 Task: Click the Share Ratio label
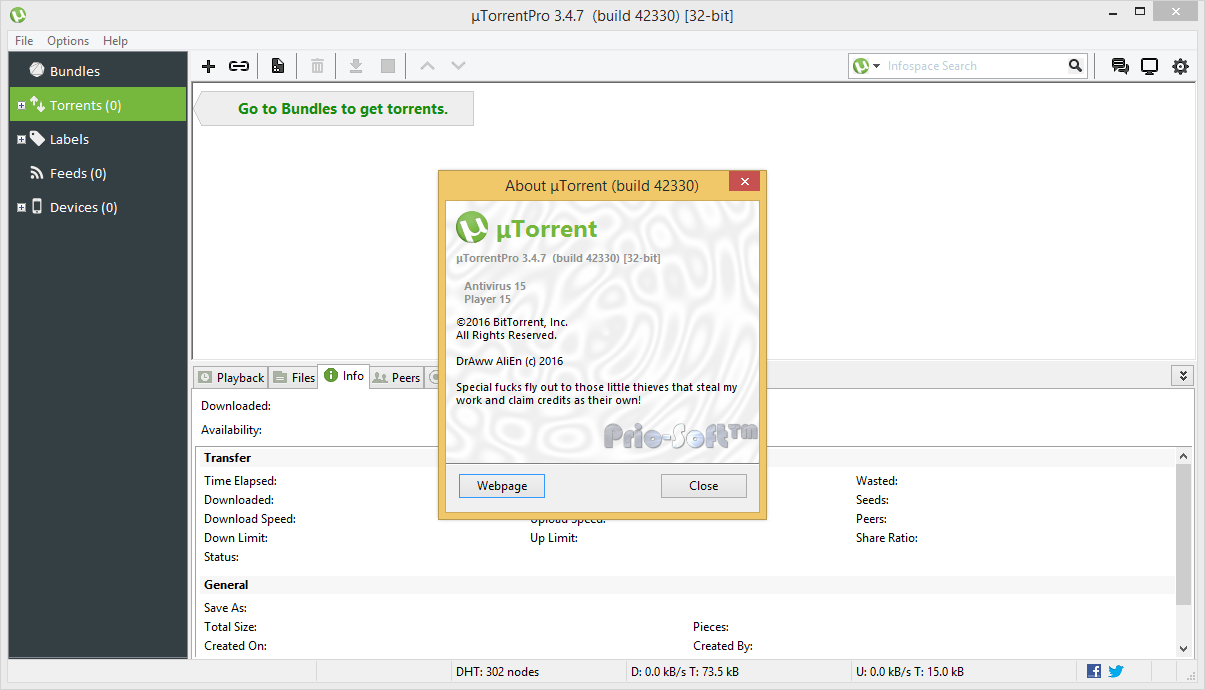[886, 538]
